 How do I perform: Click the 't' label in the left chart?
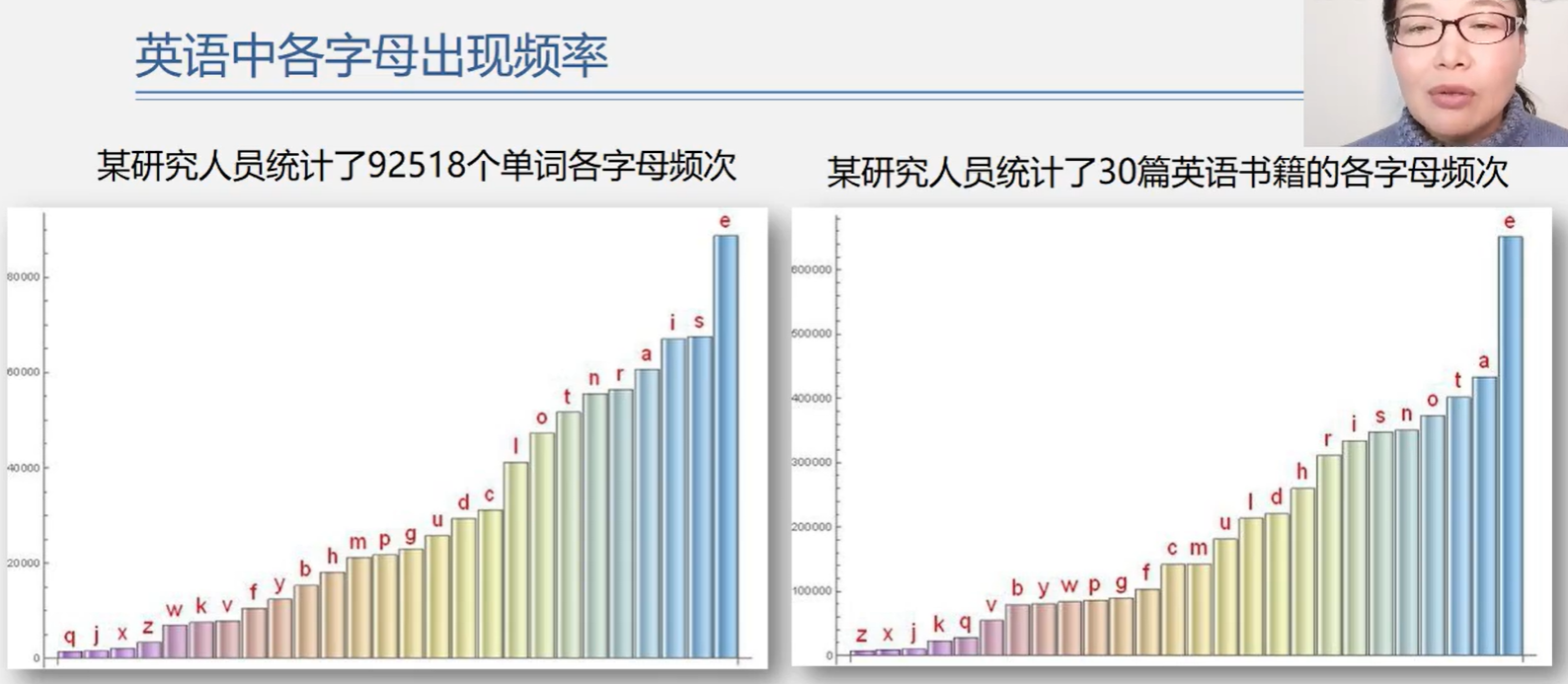pos(567,396)
